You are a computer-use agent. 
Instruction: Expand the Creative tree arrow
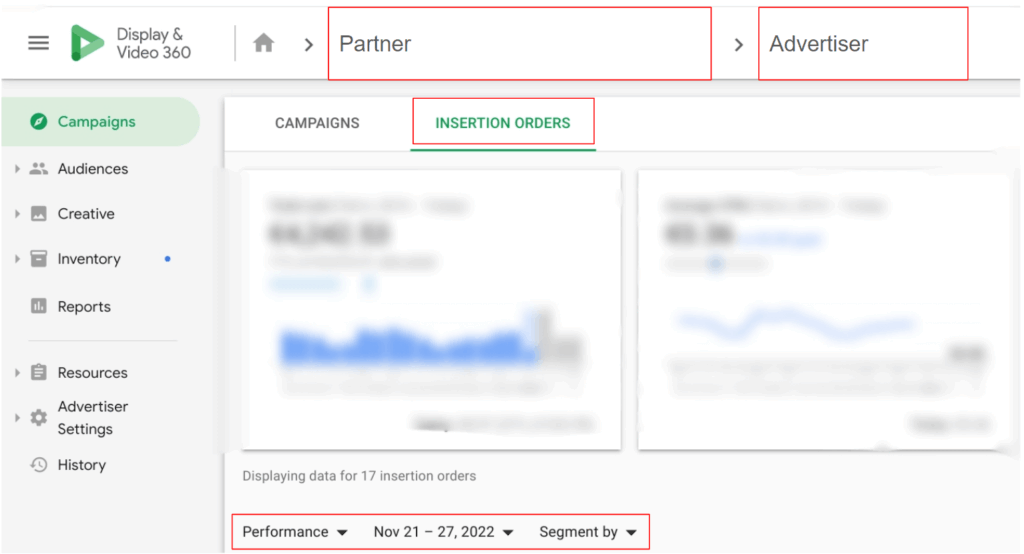click(17, 214)
